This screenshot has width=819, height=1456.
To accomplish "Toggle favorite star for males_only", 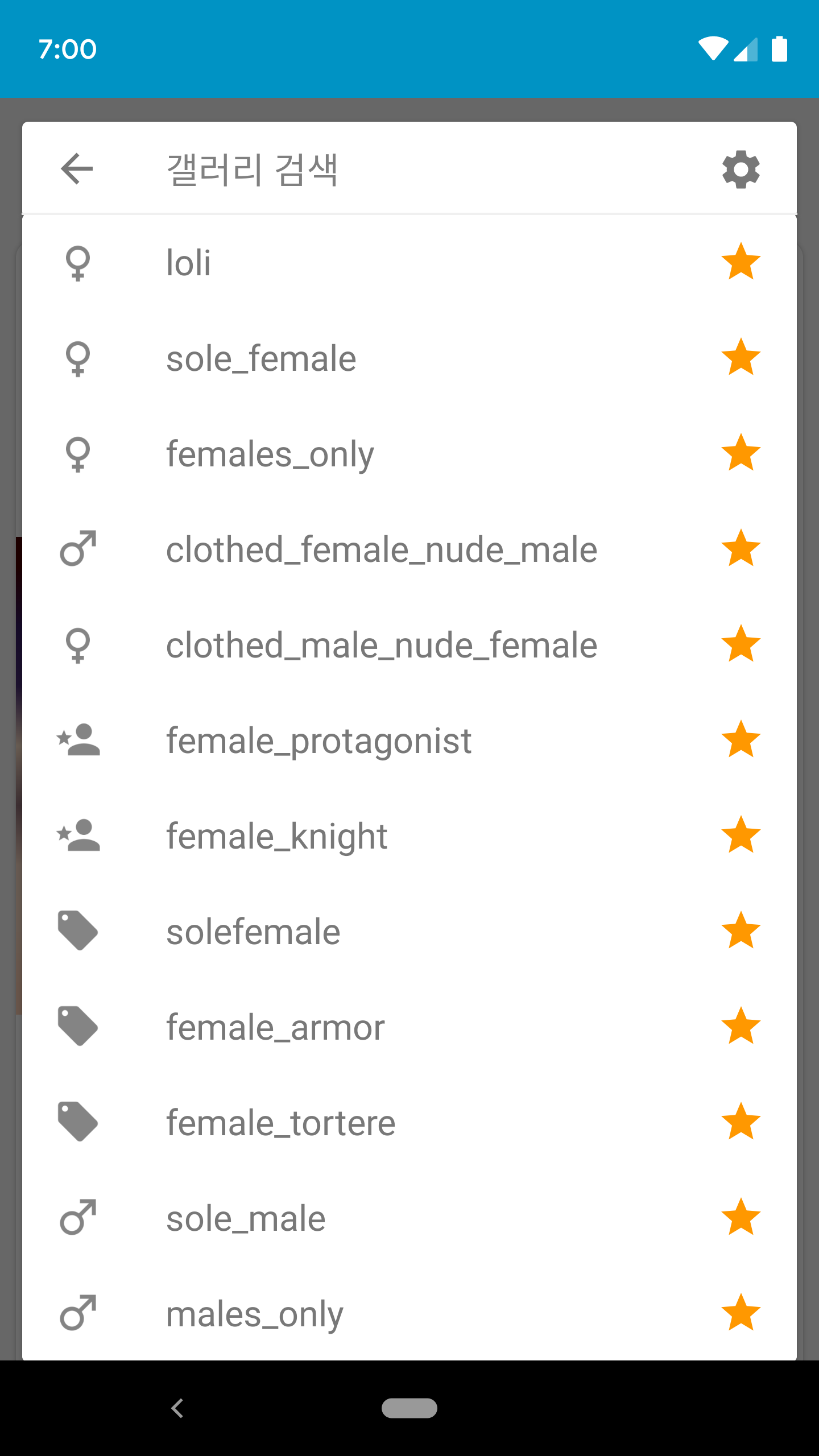I will pos(741,1313).
